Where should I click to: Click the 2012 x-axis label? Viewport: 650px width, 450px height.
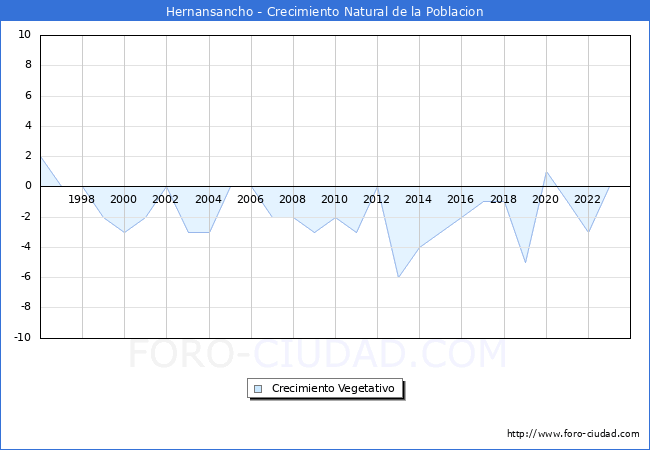point(376,199)
